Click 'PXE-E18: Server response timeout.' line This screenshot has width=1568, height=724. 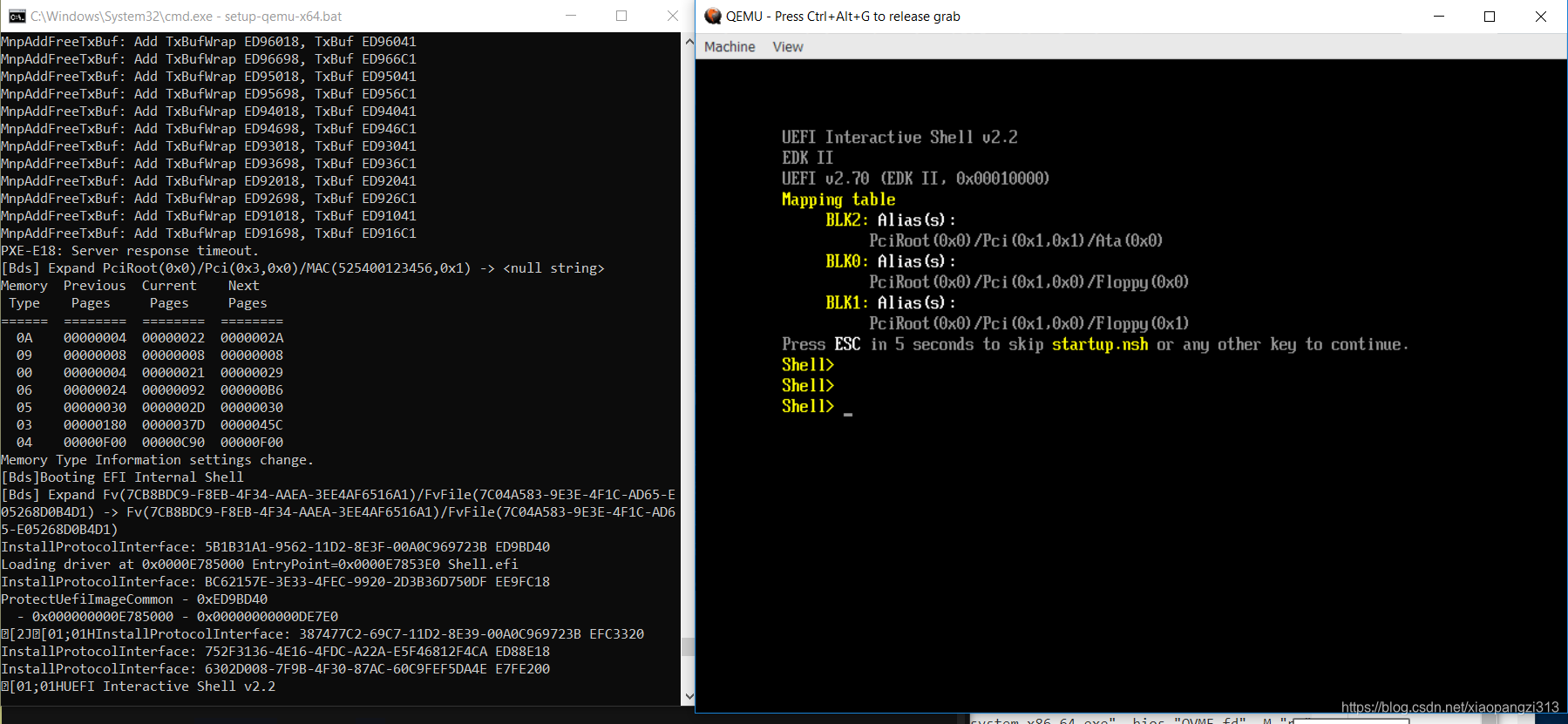pyautogui.click(x=128, y=251)
